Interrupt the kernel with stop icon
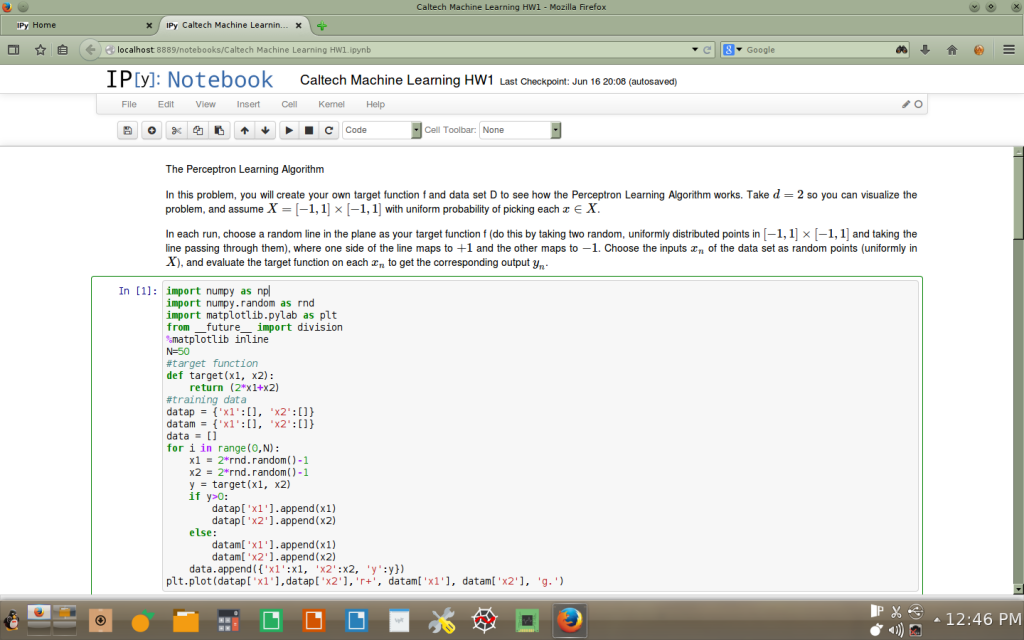The width and height of the screenshot is (1024, 640). [309, 130]
